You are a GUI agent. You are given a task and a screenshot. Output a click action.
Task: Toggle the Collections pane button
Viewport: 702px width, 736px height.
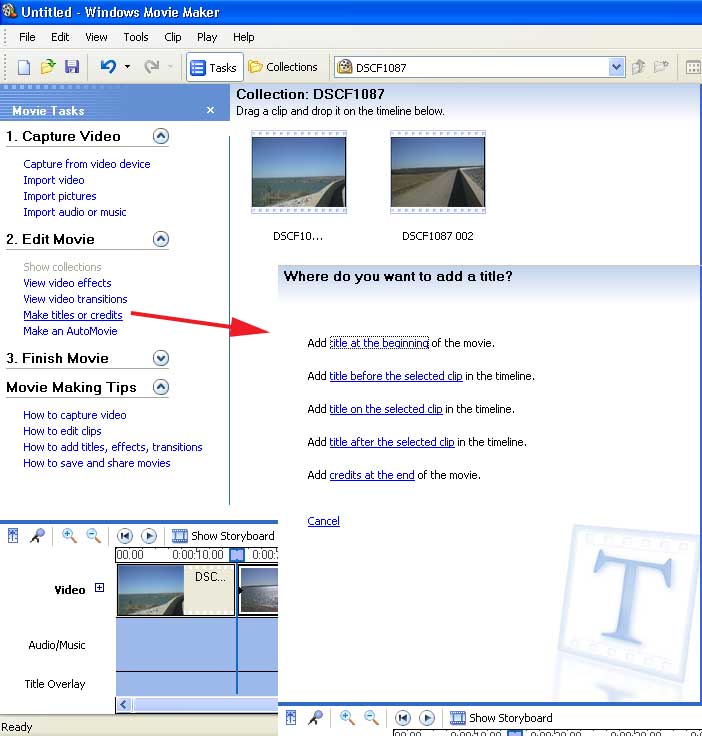pos(283,67)
